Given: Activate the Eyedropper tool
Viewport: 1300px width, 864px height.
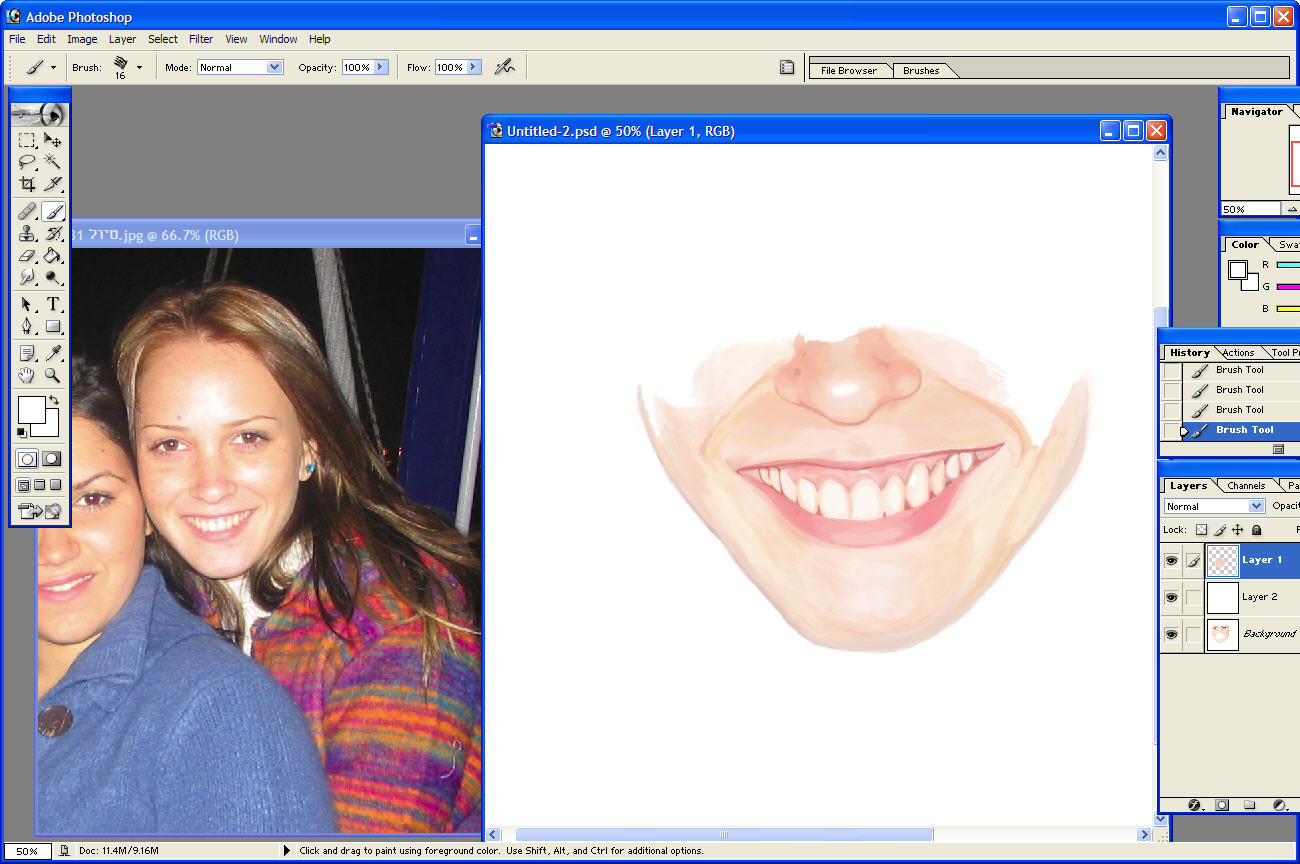Looking at the screenshot, I should pyautogui.click(x=53, y=353).
